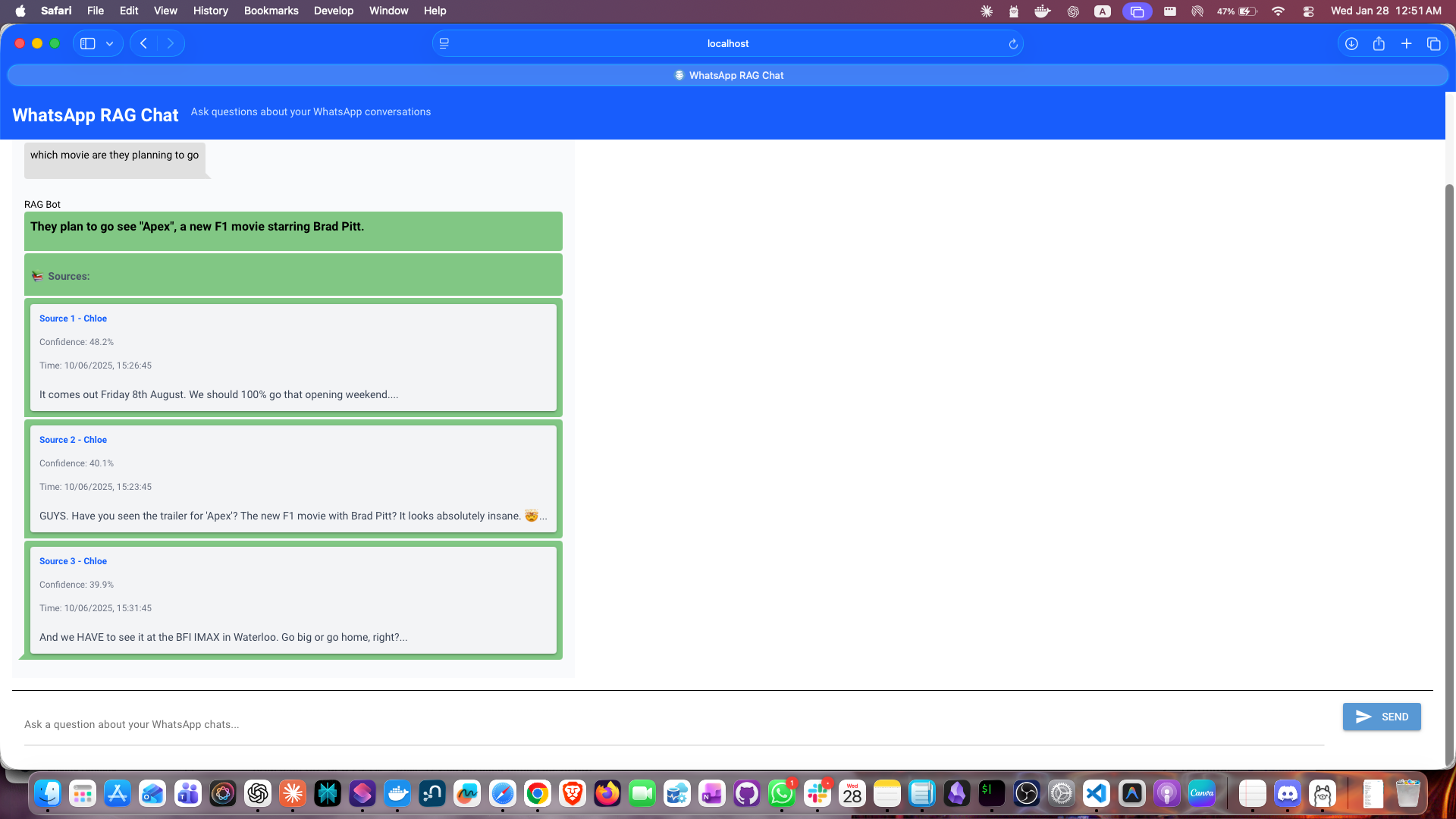Open the Share sheet
Viewport: 1456px width, 819px height.
[1379, 43]
